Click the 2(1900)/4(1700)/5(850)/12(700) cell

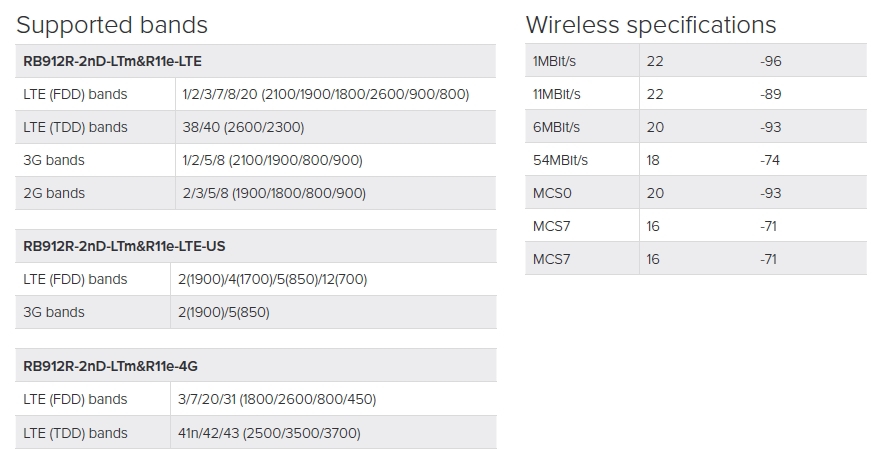click(275, 279)
